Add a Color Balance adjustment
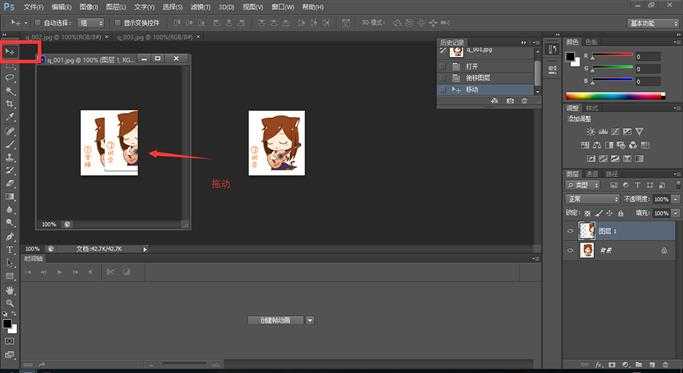This screenshot has height=373, width=683. click(x=597, y=145)
